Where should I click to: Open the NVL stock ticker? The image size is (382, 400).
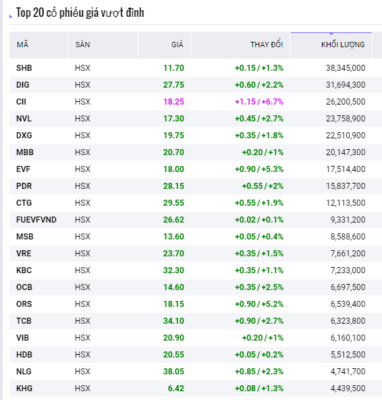(24, 118)
